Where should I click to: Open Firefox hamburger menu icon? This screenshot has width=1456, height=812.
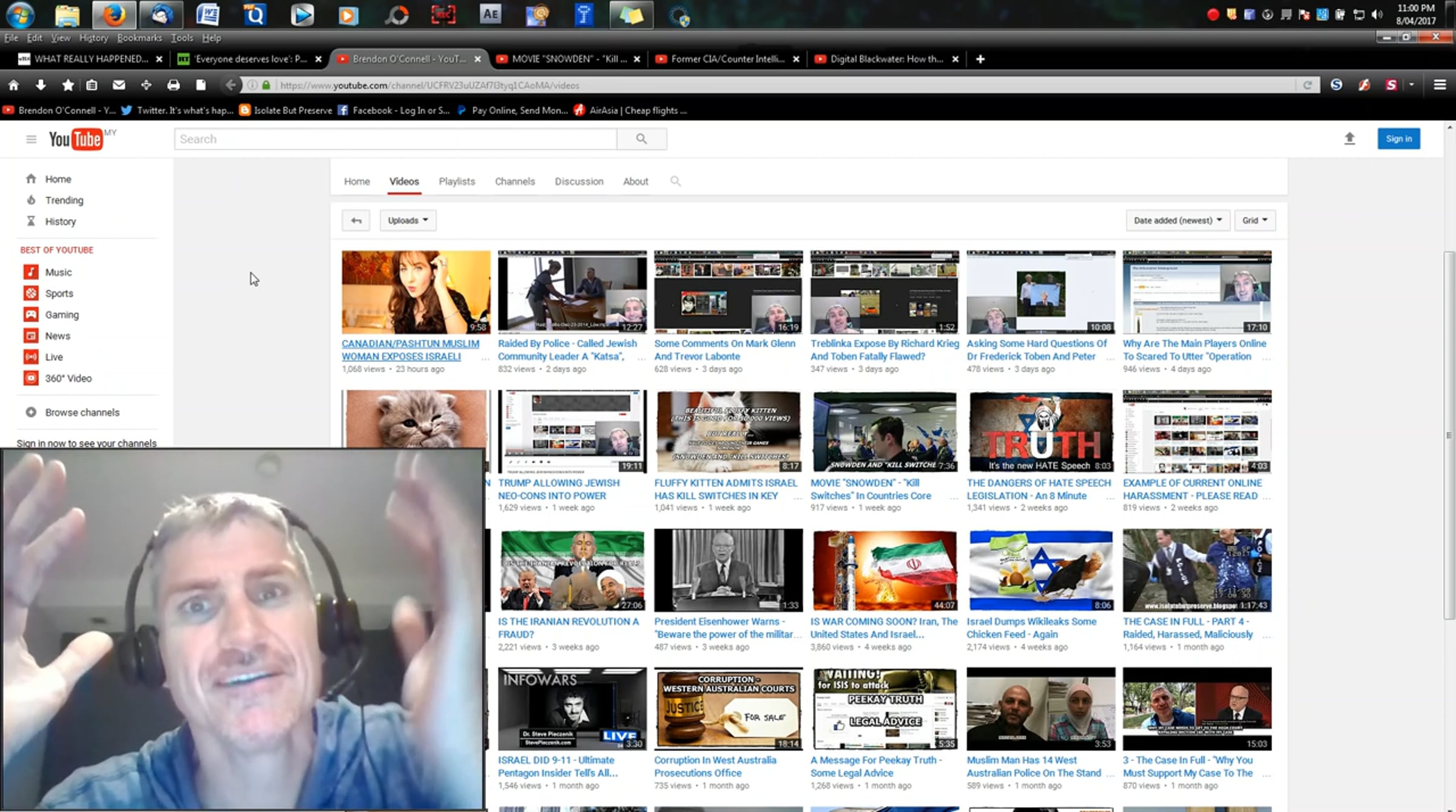(x=1440, y=85)
